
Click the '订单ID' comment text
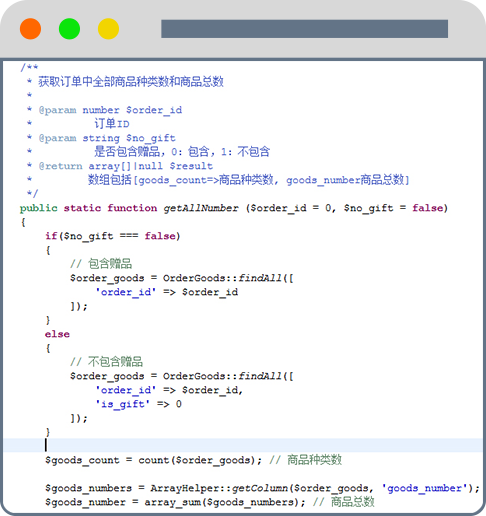[x=112, y=124]
